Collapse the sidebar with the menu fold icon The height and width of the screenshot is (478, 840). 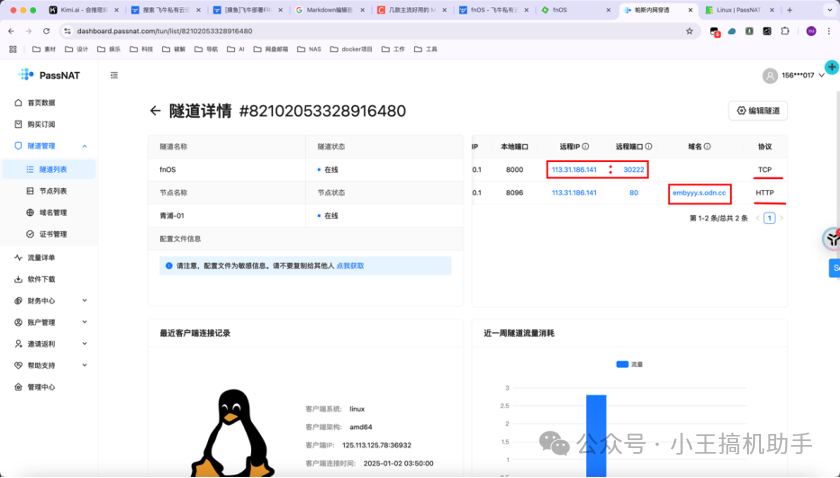click(114, 75)
